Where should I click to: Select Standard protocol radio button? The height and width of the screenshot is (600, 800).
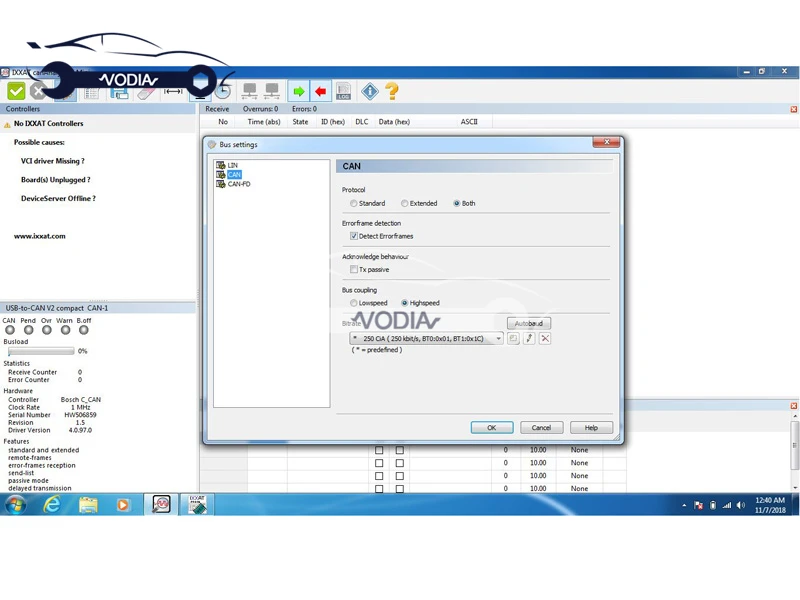point(354,204)
